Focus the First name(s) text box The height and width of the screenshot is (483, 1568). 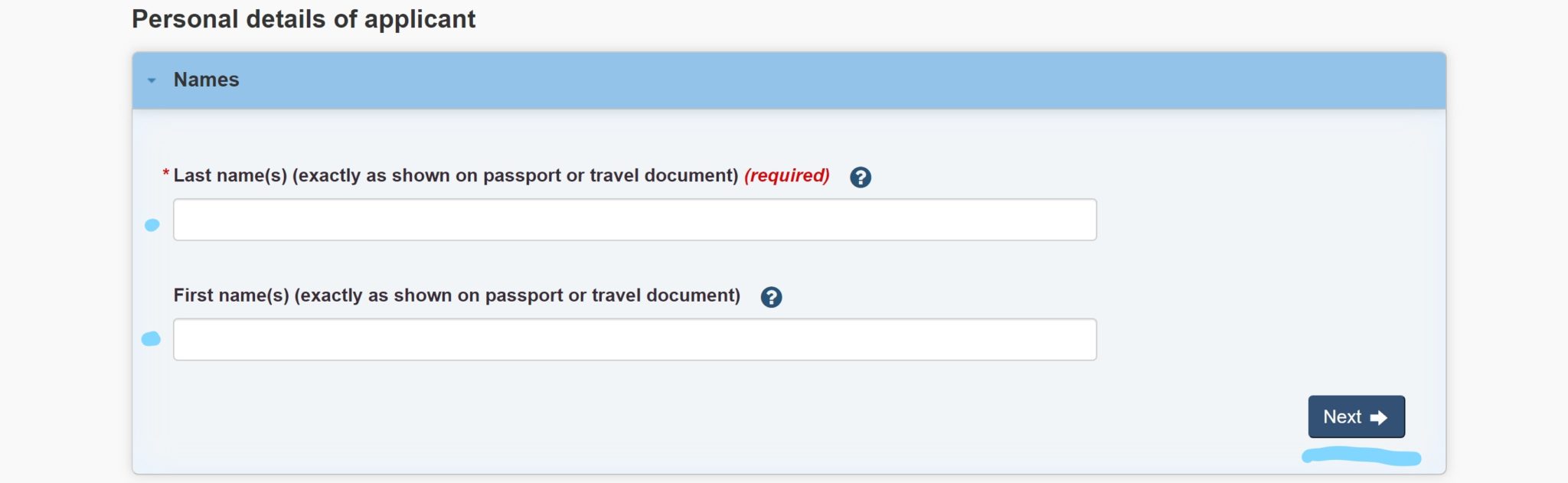tap(634, 340)
